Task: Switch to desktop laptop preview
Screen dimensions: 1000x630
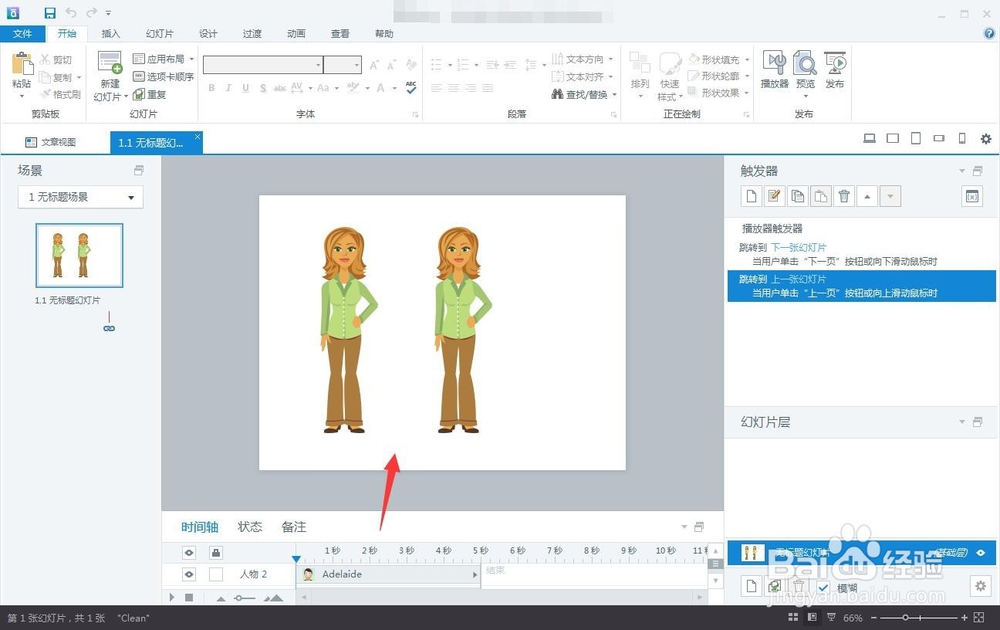Action: coord(869,138)
